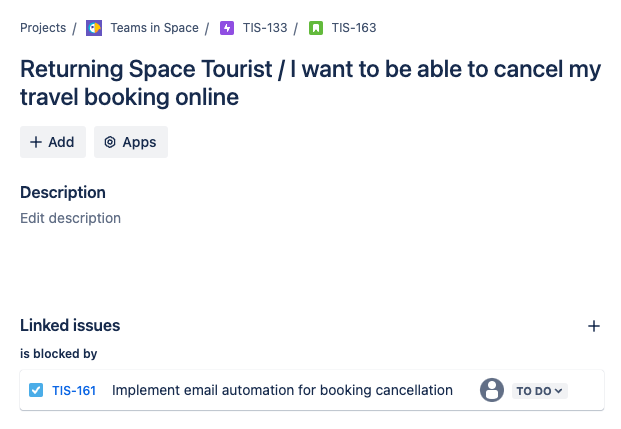
Task: Click Edit description field
Action: pos(70,218)
